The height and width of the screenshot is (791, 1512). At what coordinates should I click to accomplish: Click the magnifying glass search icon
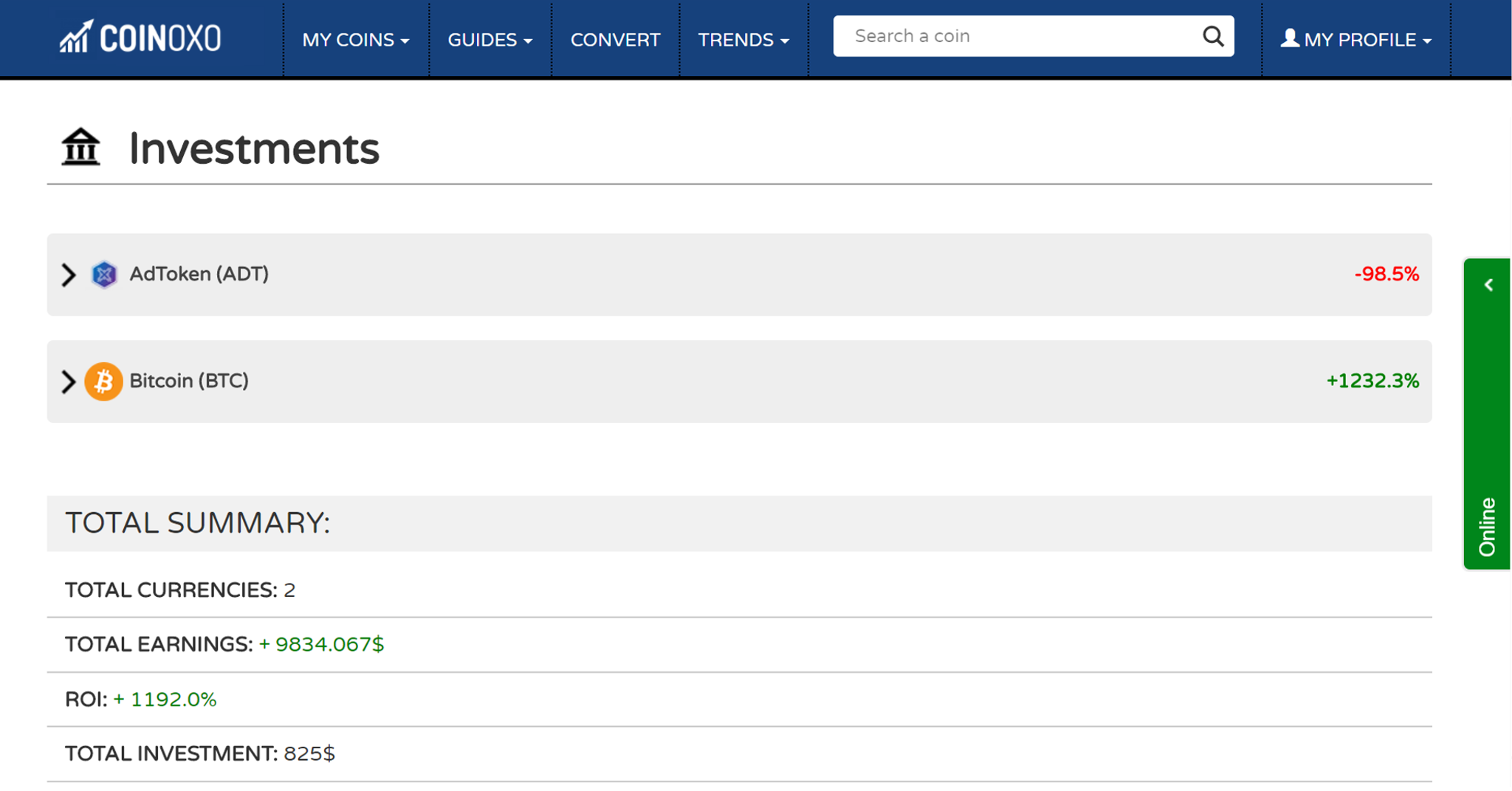(1213, 36)
